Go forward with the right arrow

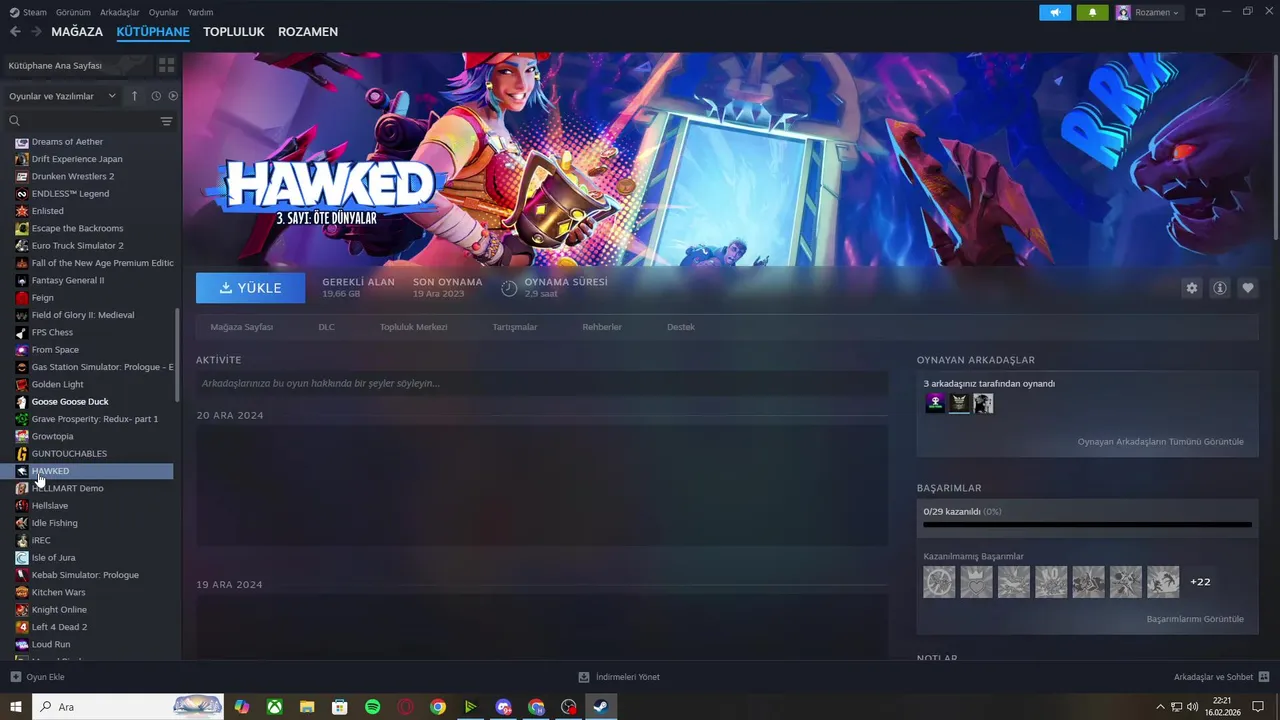pyautogui.click(x=37, y=32)
